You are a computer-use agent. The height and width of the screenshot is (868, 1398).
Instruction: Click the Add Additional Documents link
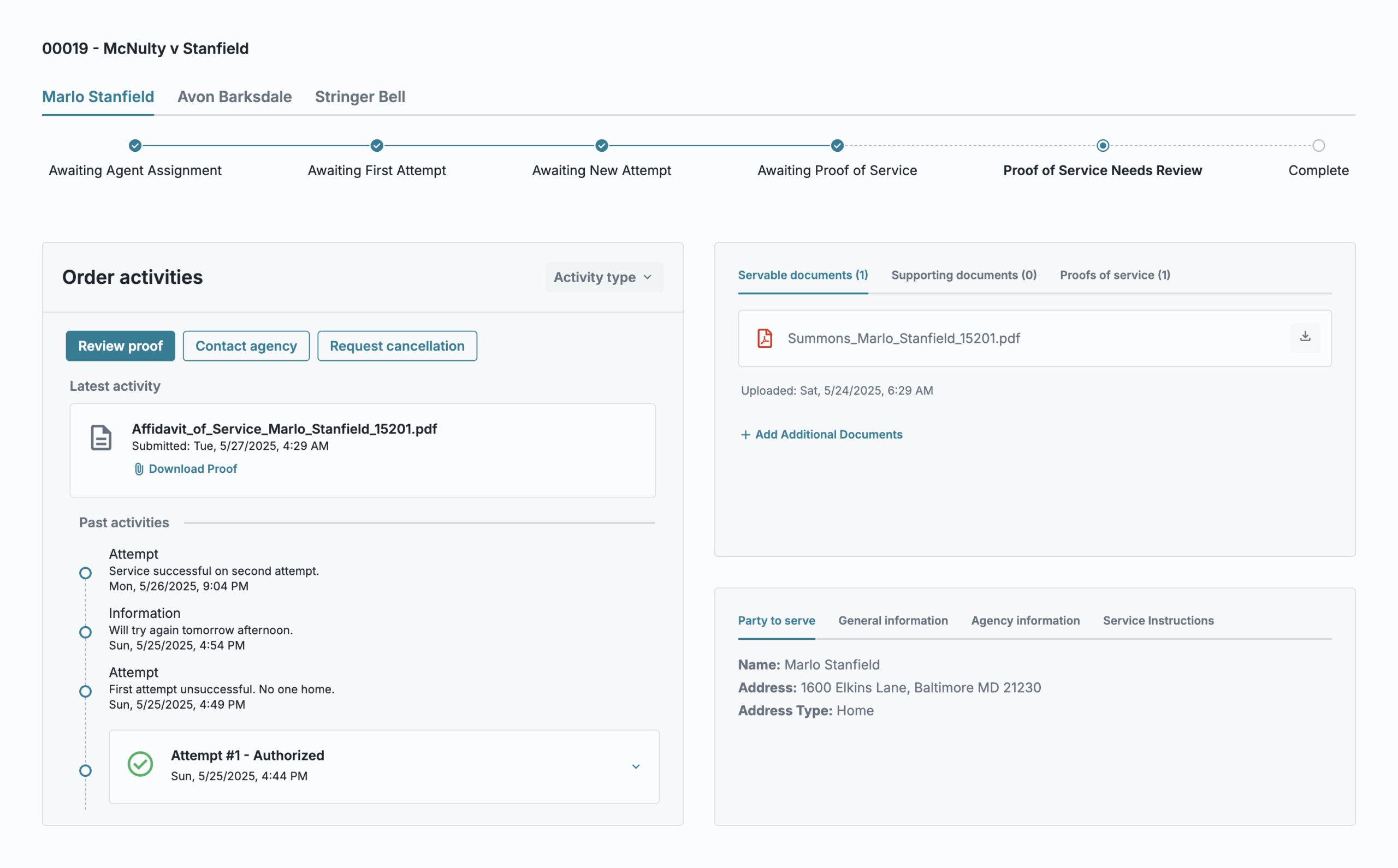(x=828, y=435)
